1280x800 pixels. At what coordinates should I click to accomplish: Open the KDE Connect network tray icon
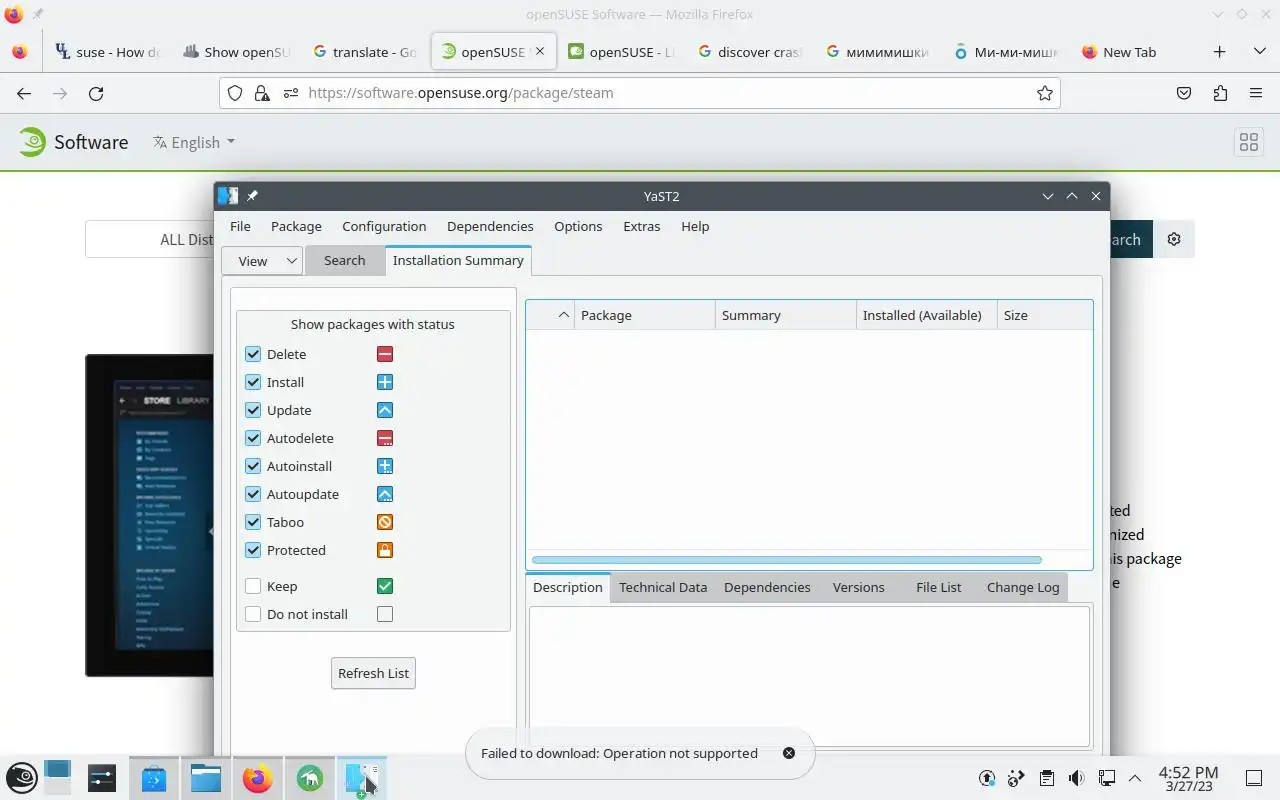click(x=1016, y=778)
